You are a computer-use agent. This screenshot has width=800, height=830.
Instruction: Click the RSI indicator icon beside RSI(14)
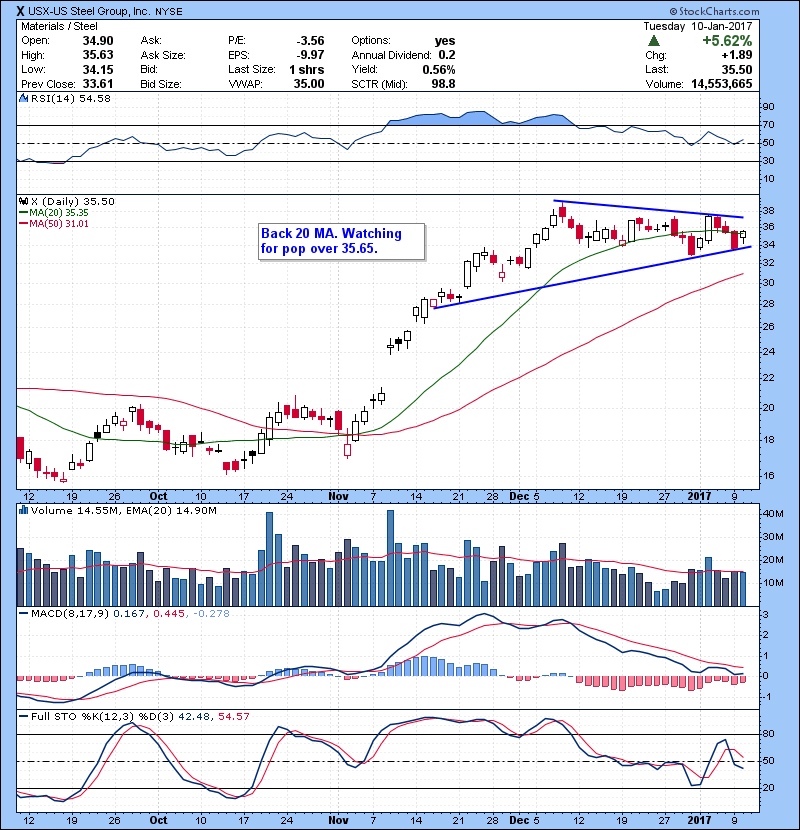tap(23, 98)
